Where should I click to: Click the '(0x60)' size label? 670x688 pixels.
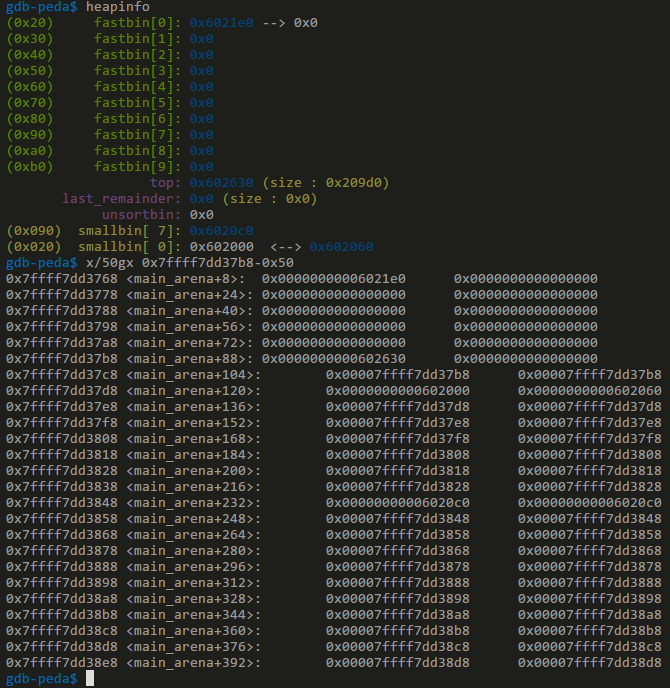point(30,87)
